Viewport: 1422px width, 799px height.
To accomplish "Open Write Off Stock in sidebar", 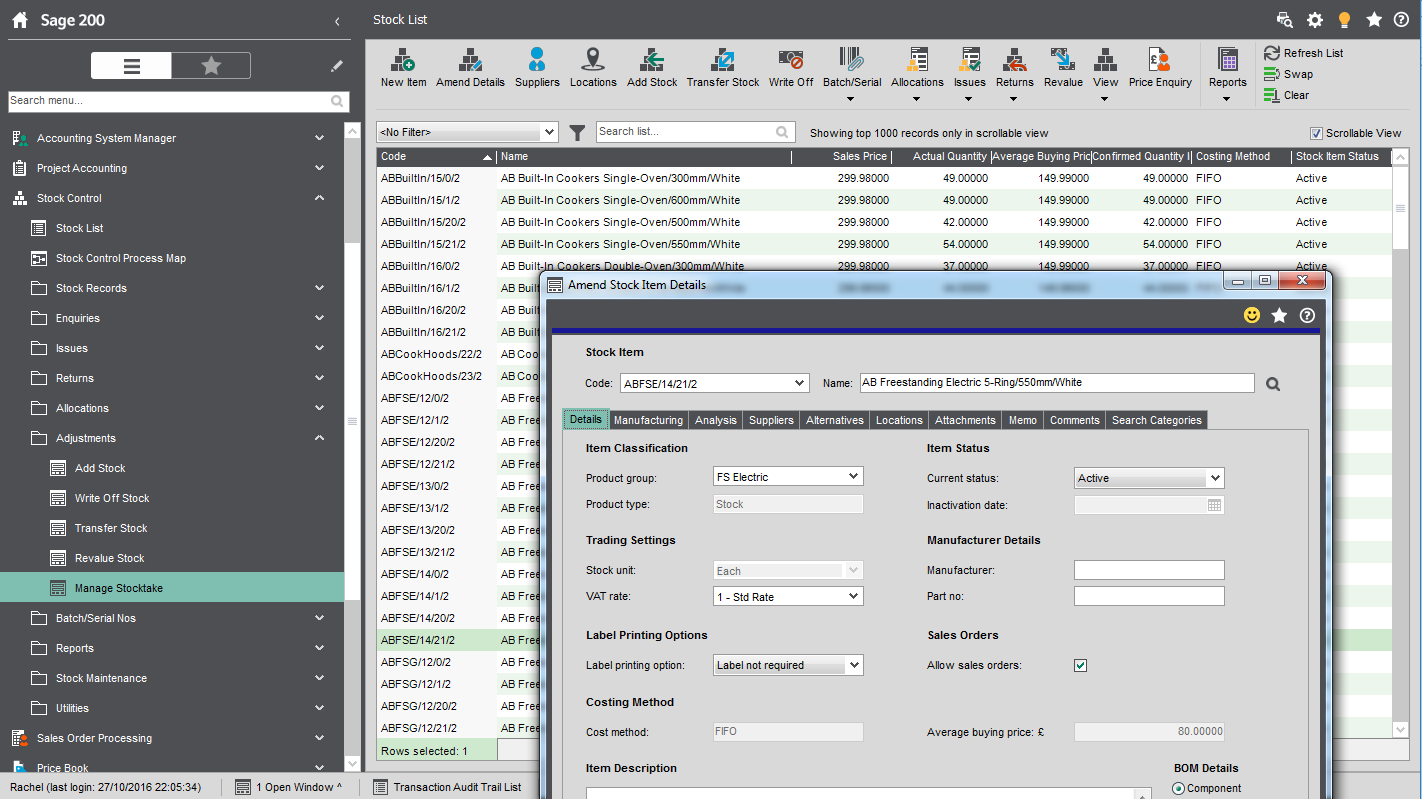I will click(112, 498).
